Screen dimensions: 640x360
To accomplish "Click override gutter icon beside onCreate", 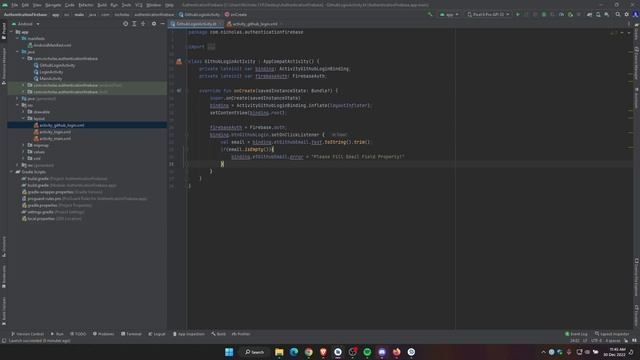I will click(179, 91).
